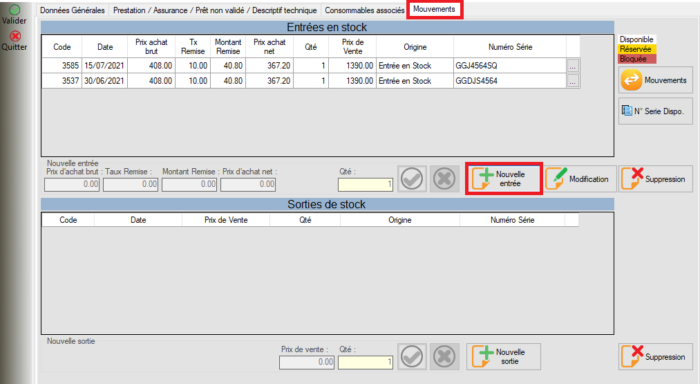Click the yellow Réservée legend swatch

(x=637, y=49)
